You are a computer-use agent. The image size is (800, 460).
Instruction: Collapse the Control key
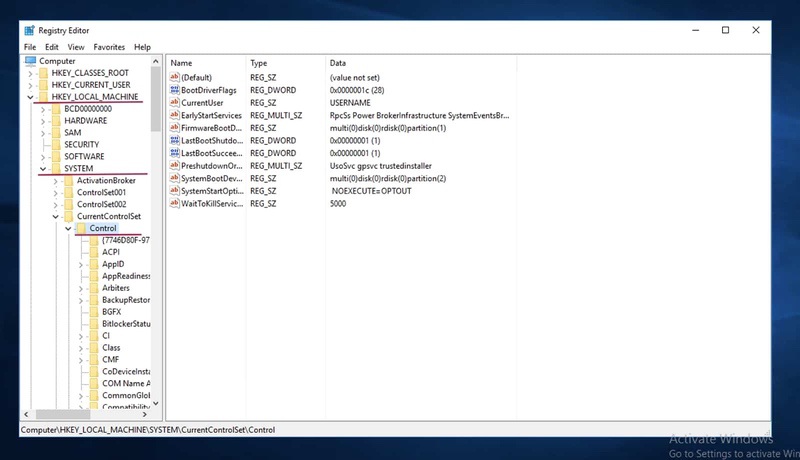point(68,228)
